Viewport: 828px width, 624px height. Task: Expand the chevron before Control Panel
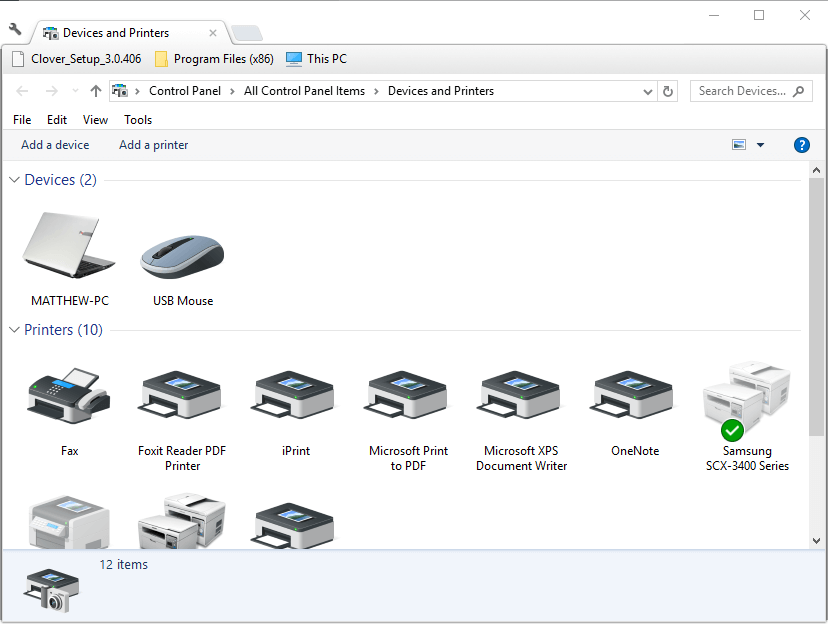pyautogui.click(x=137, y=91)
